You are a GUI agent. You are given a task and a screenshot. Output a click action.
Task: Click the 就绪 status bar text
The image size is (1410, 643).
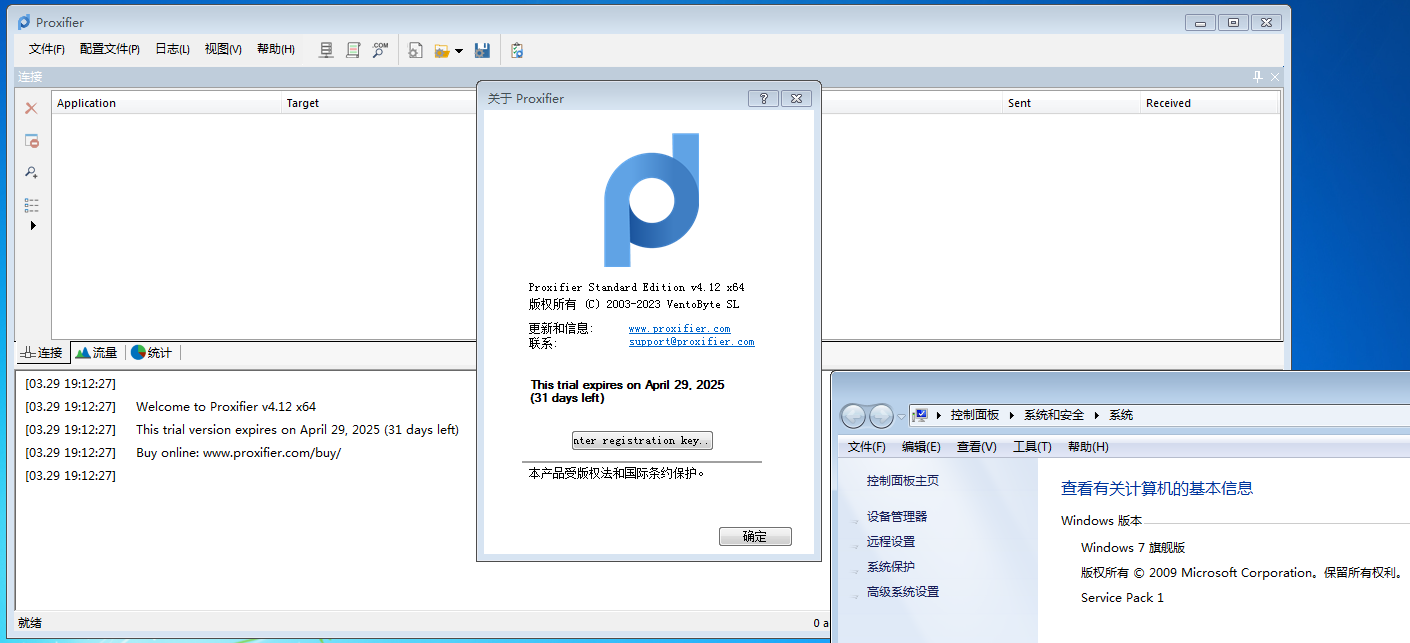point(30,623)
